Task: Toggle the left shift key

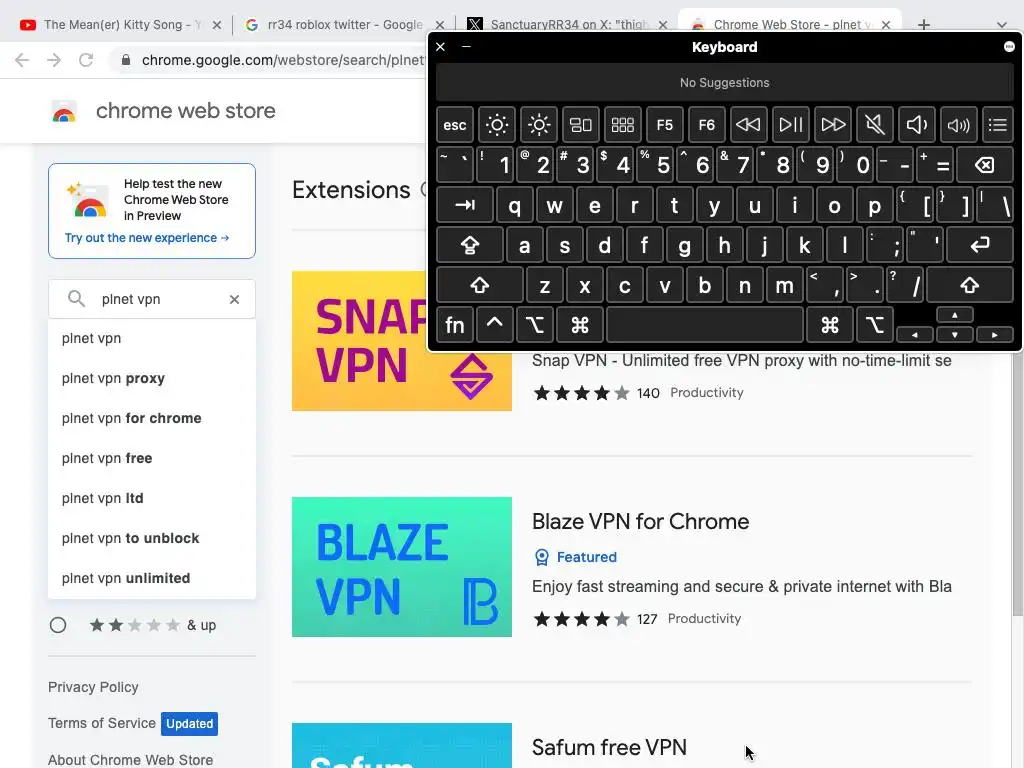Action: [480, 285]
